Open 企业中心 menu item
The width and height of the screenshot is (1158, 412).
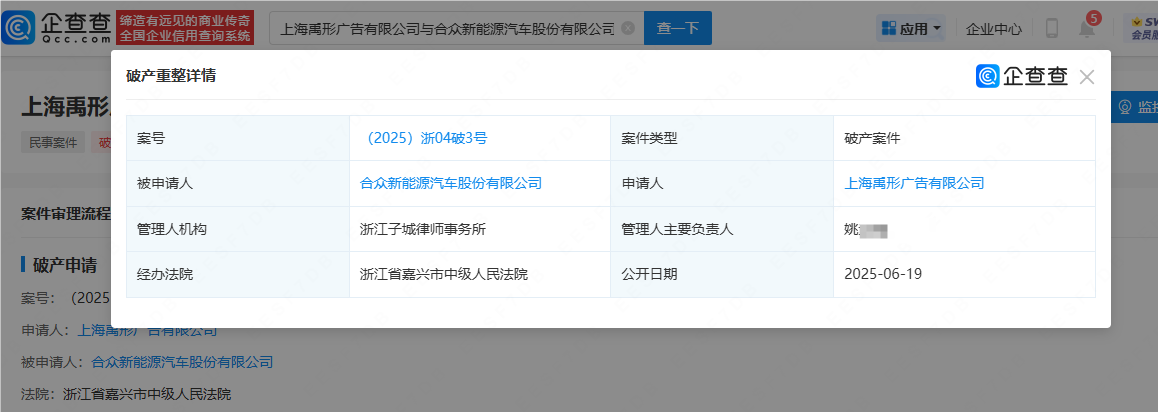pyautogui.click(x=993, y=29)
